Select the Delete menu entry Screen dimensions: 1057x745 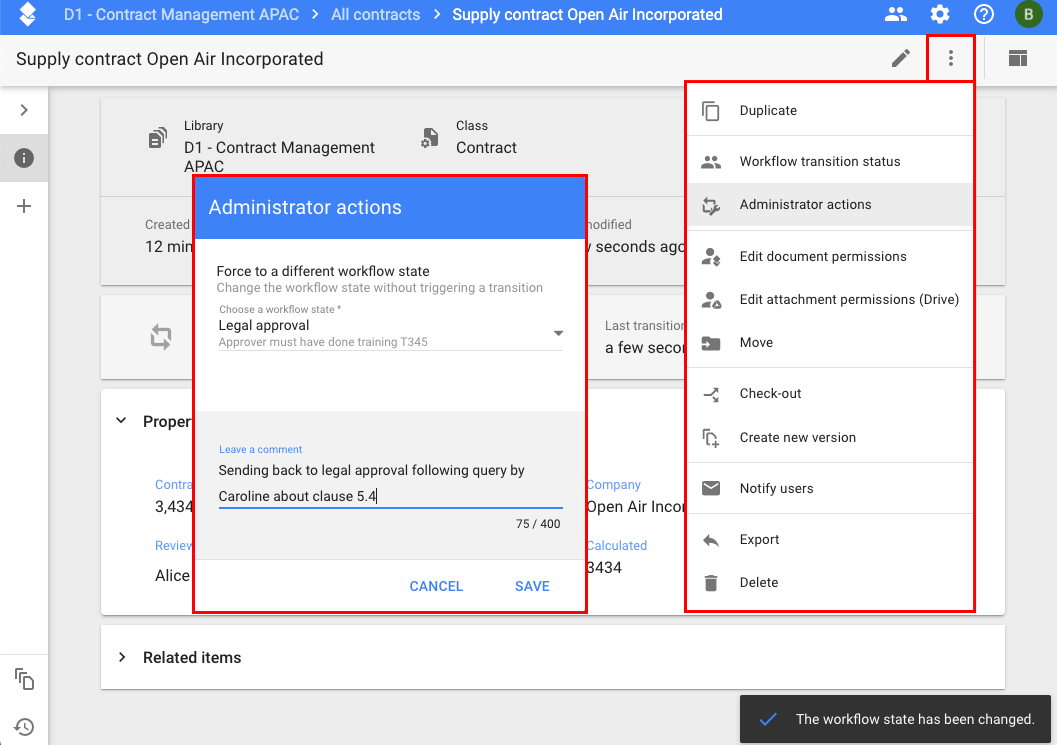click(829, 583)
